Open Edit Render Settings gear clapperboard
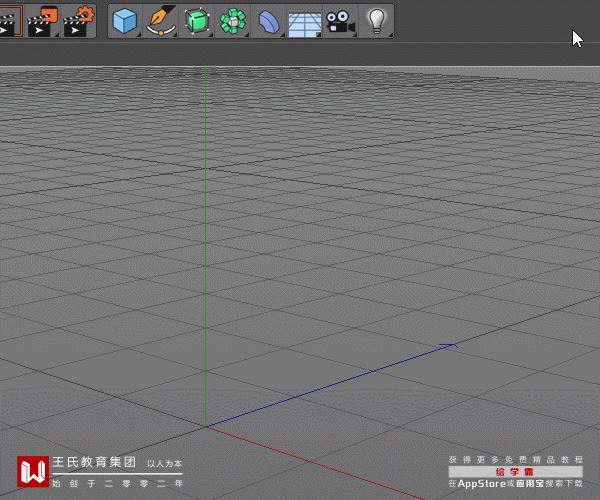The width and height of the screenshot is (600, 500). [x=79, y=21]
